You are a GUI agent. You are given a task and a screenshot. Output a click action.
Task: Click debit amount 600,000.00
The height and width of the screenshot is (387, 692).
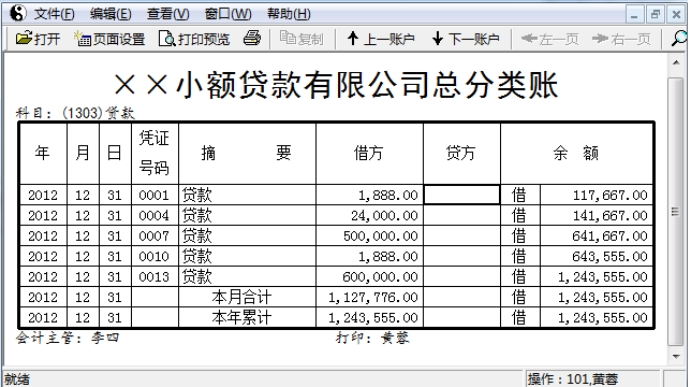tap(380, 277)
